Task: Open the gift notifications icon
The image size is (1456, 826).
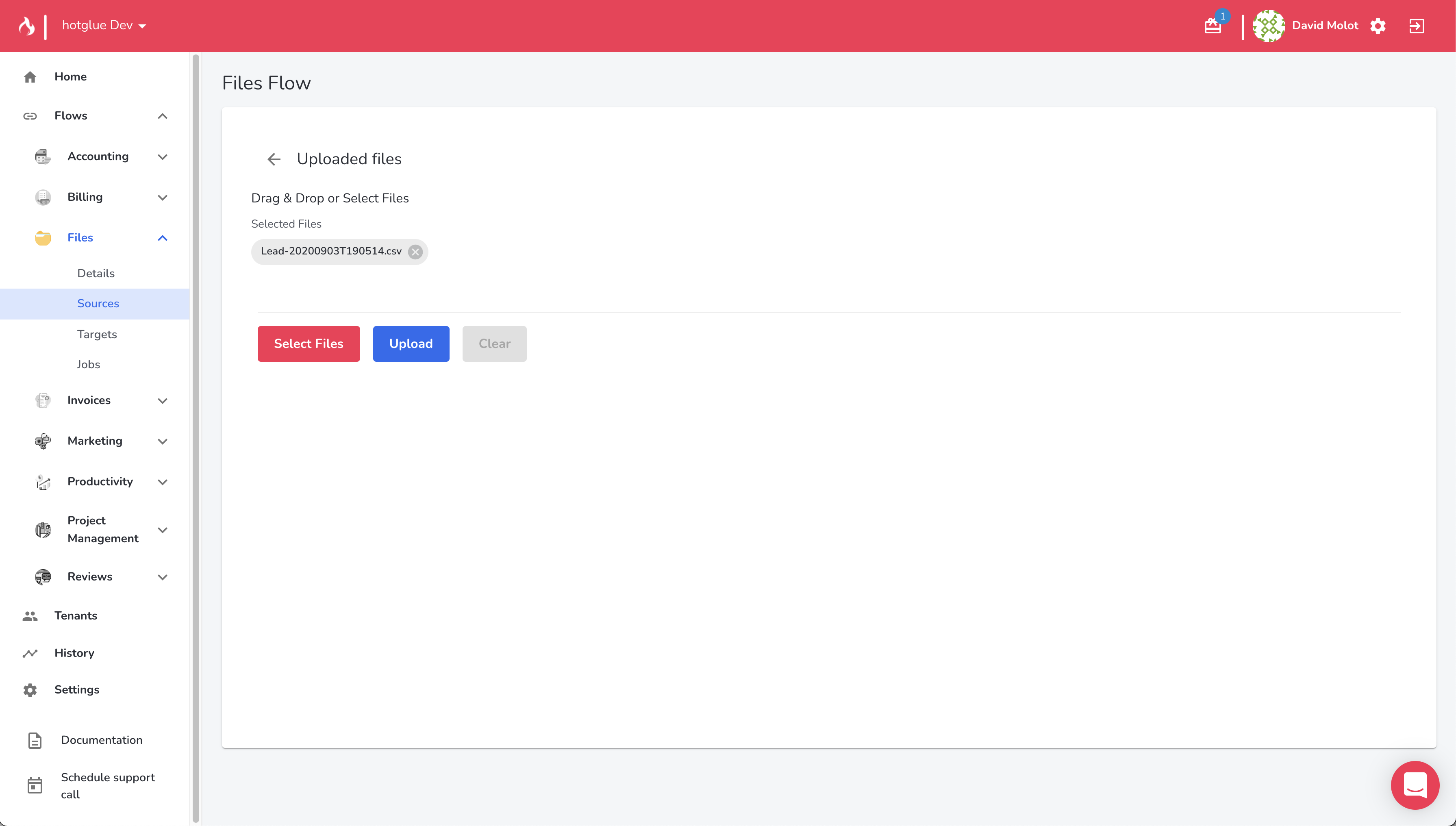Action: click(x=1213, y=26)
